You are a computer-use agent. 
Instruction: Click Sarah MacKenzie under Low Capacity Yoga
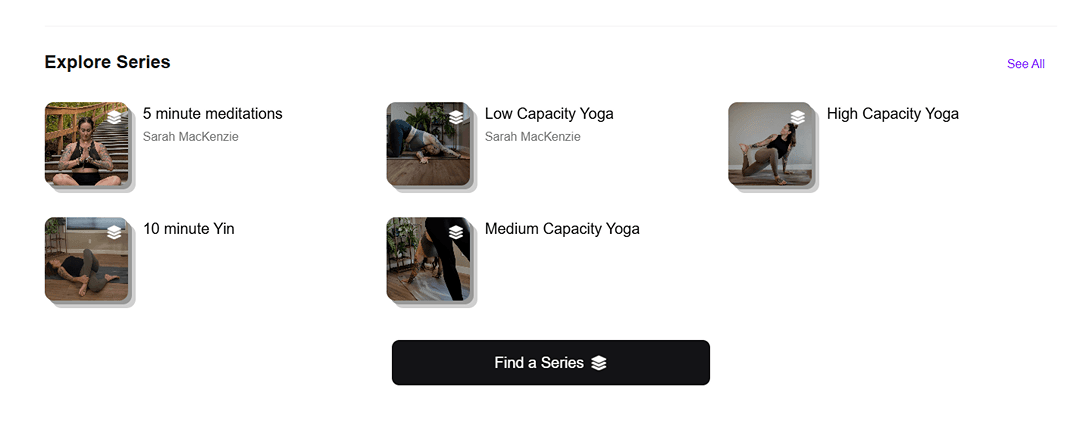coord(533,137)
